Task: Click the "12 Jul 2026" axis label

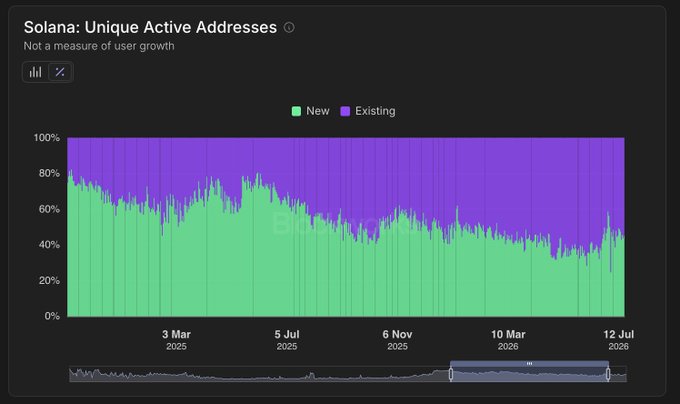Action: pos(618,340)
